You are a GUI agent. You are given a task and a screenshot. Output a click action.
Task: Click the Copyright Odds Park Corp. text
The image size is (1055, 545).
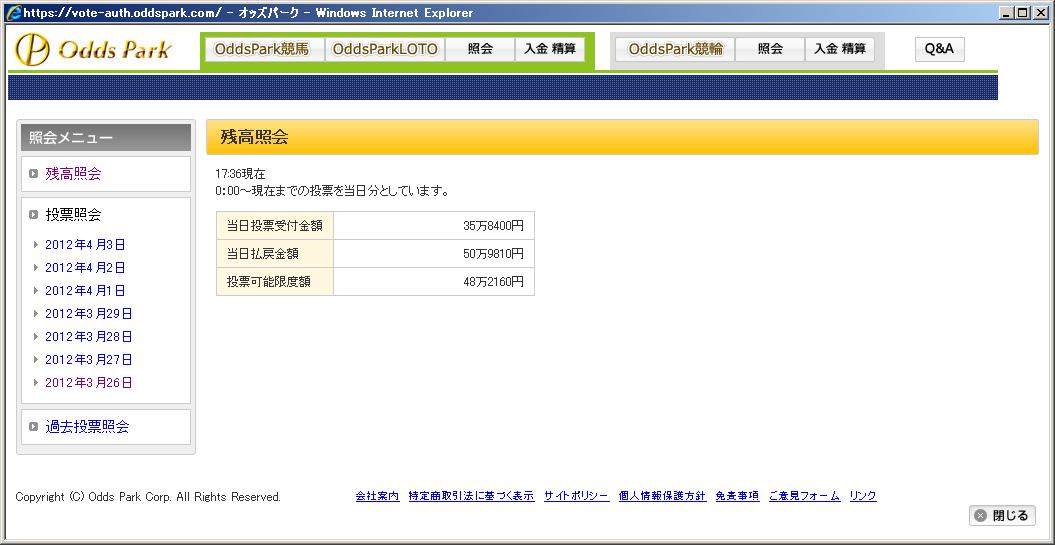pos(148,497)
